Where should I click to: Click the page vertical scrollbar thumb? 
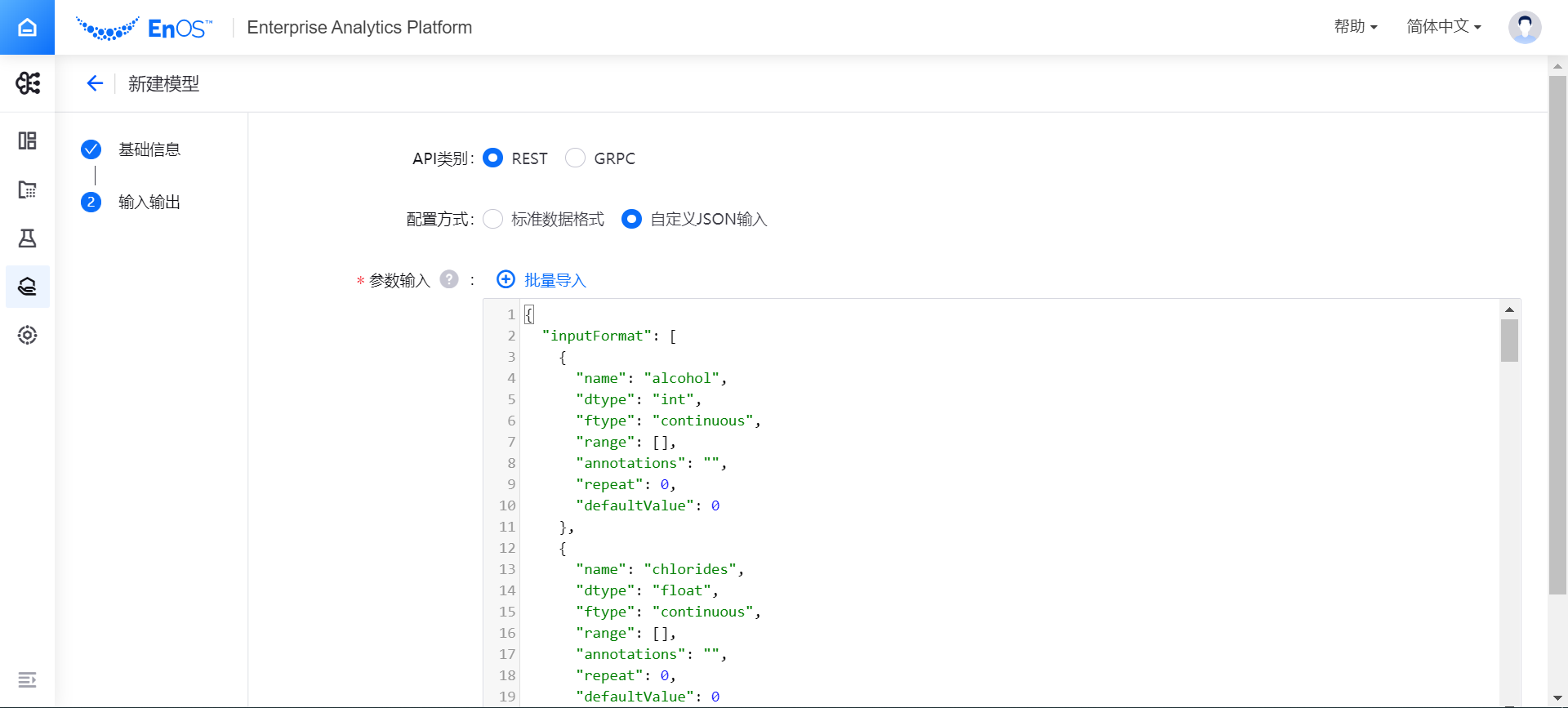pyautogui.click(x=1557, y=335)
